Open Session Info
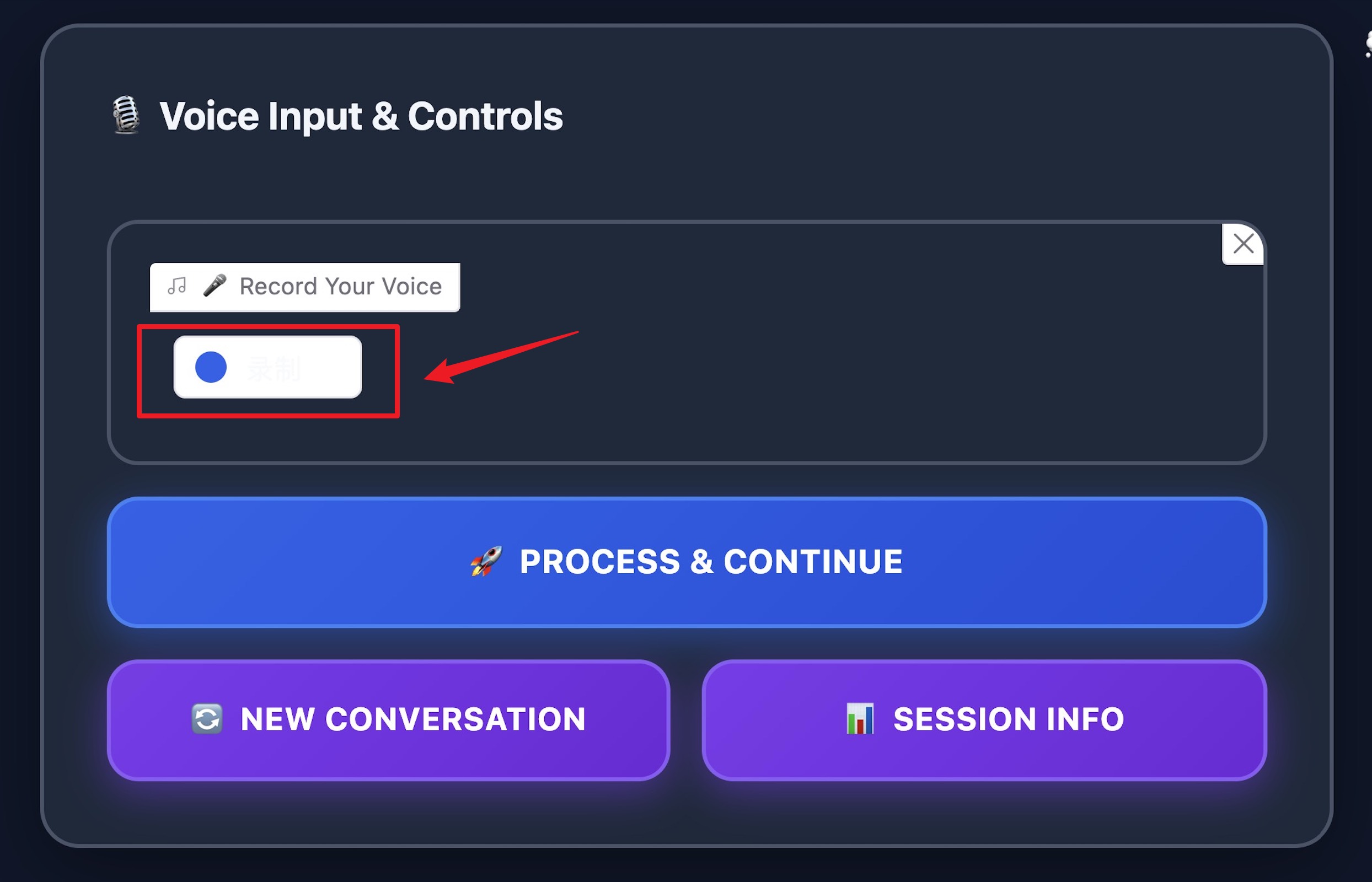This screenshot has width=1372, height=882. 984,720
